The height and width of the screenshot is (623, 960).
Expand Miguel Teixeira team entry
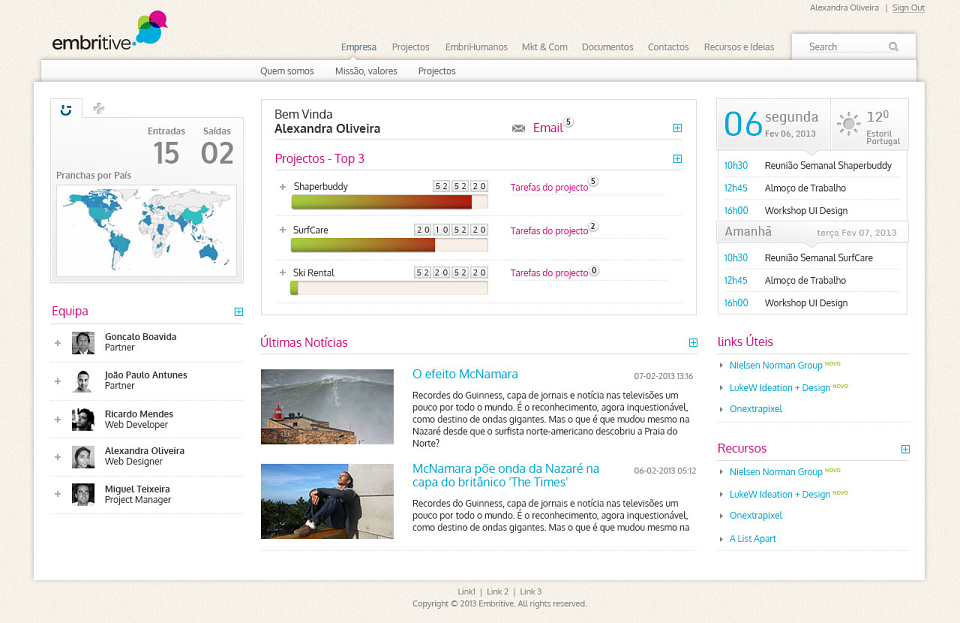(58, 493)
